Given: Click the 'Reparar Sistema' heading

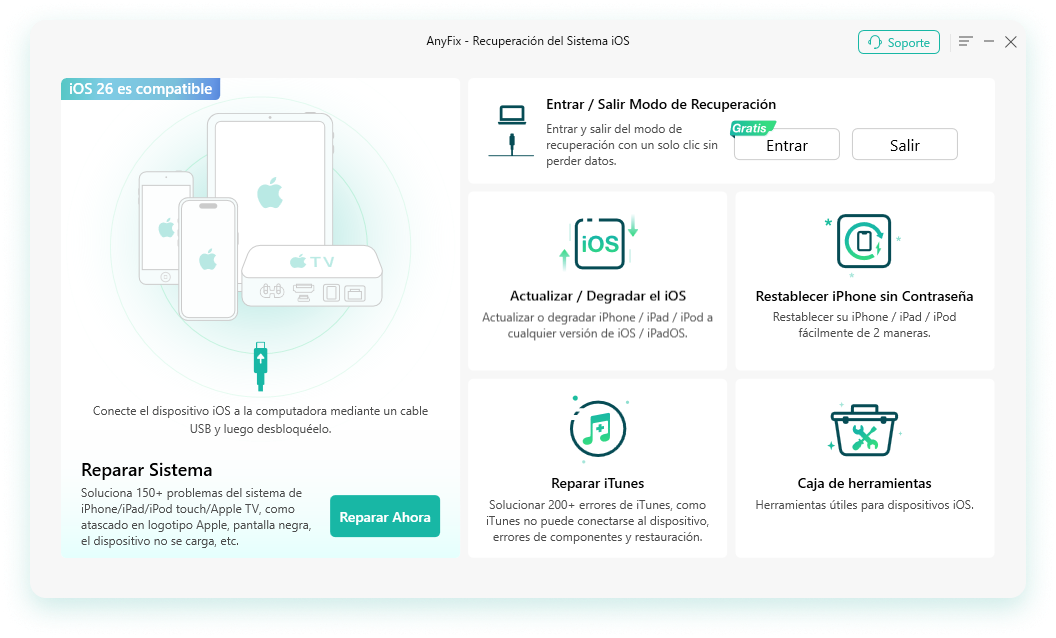Looking at the screenshot, I should 147,470.
